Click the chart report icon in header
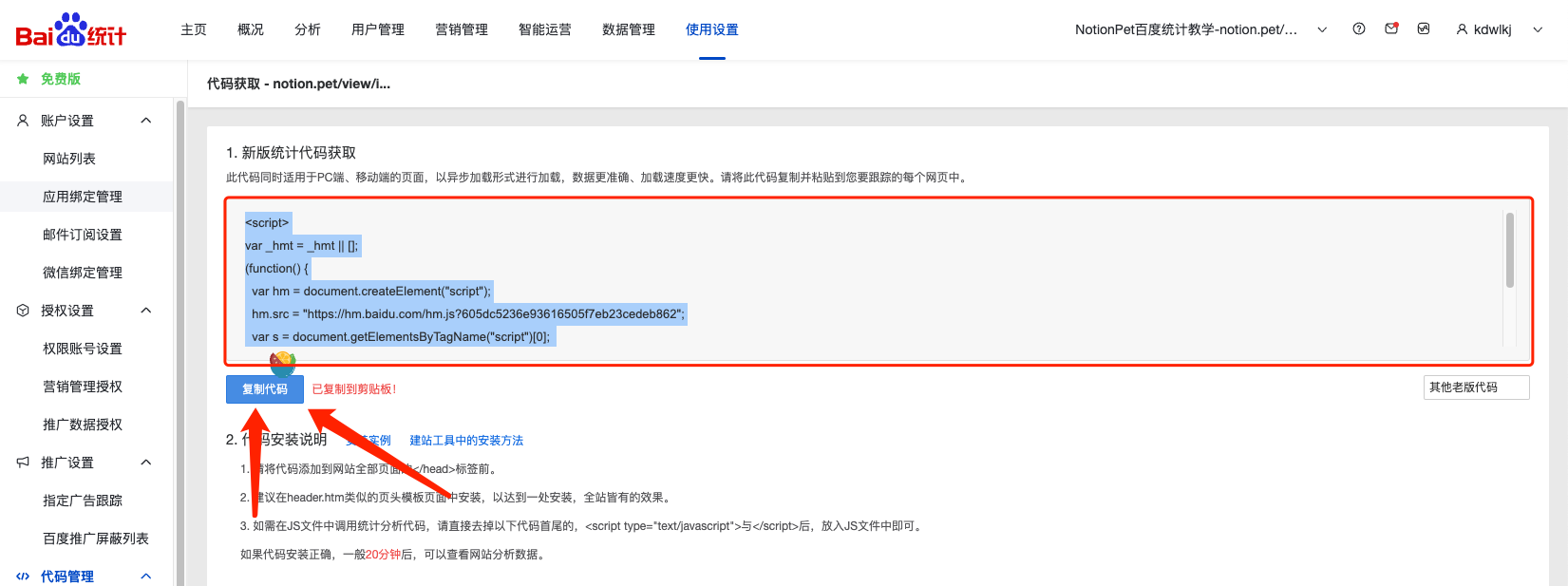 pos(1424,28)
